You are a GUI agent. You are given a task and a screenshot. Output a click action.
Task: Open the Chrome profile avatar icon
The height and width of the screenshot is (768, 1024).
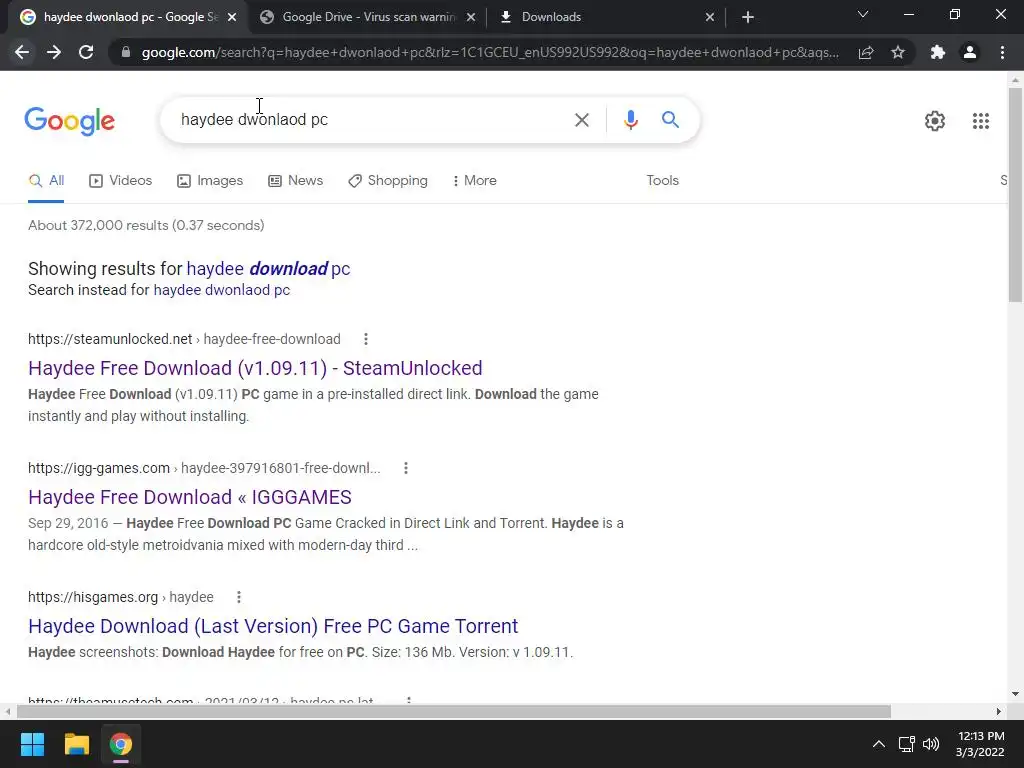tap(970, 52)
